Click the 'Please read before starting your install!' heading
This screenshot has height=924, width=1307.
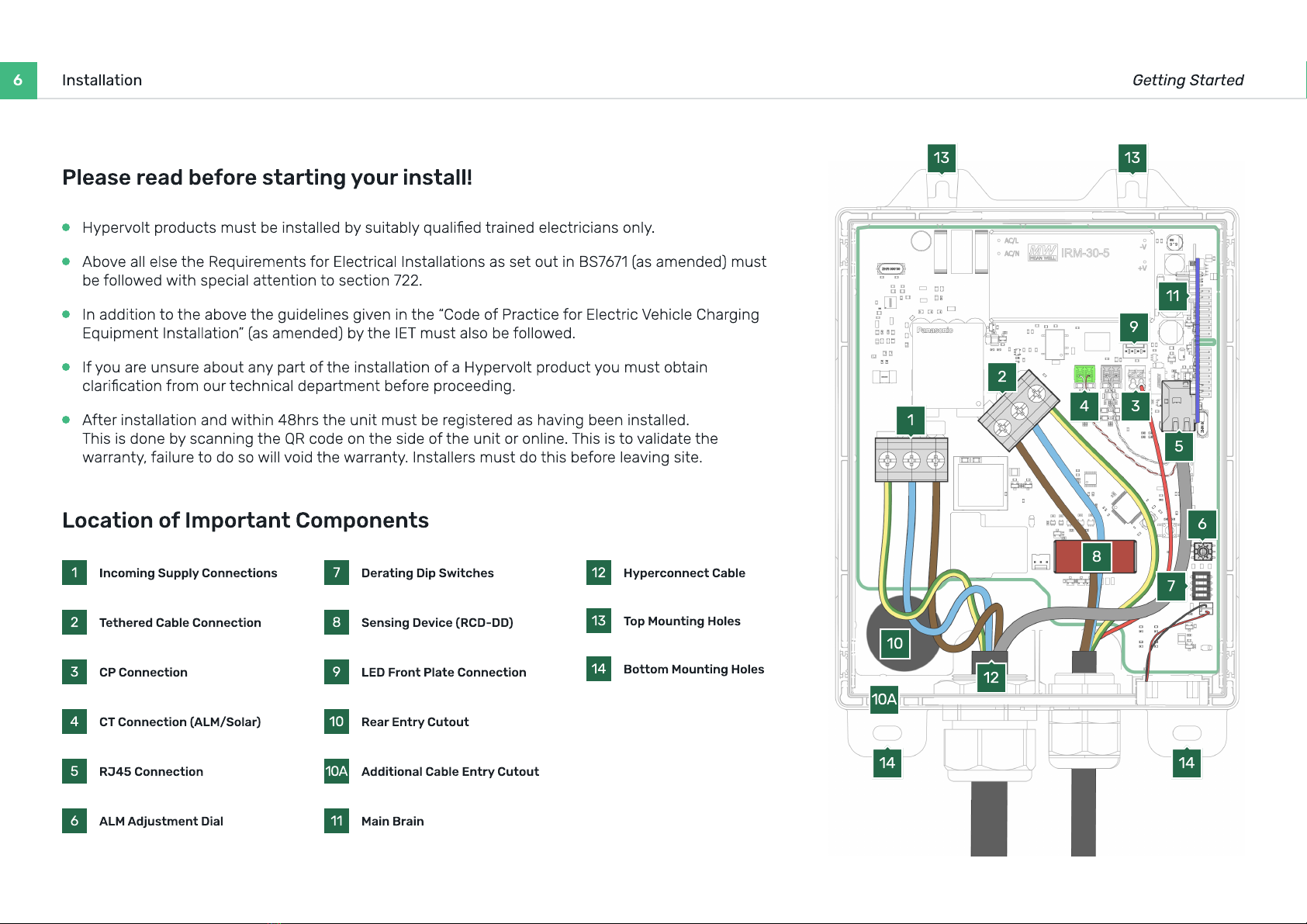(x=267, y=178)
